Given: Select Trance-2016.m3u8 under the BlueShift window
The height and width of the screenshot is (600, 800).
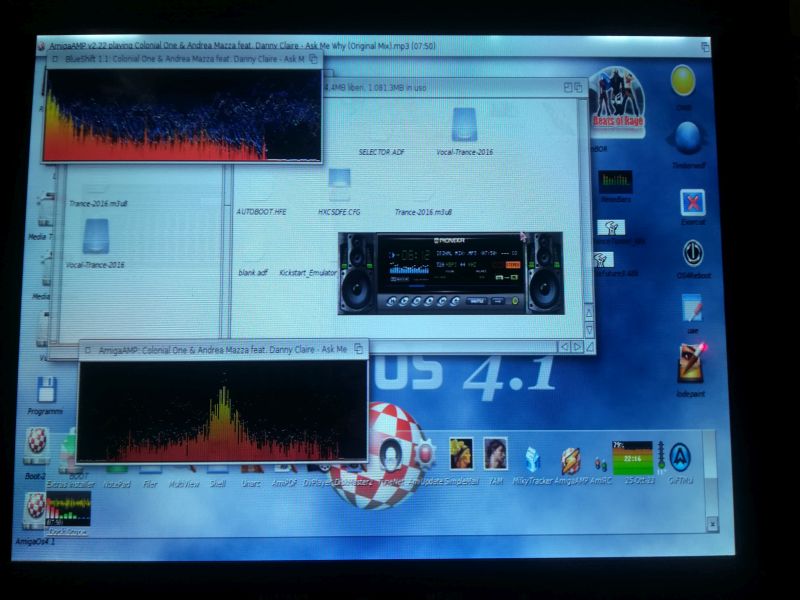Looking at the screenshot, I should [98, 204].
